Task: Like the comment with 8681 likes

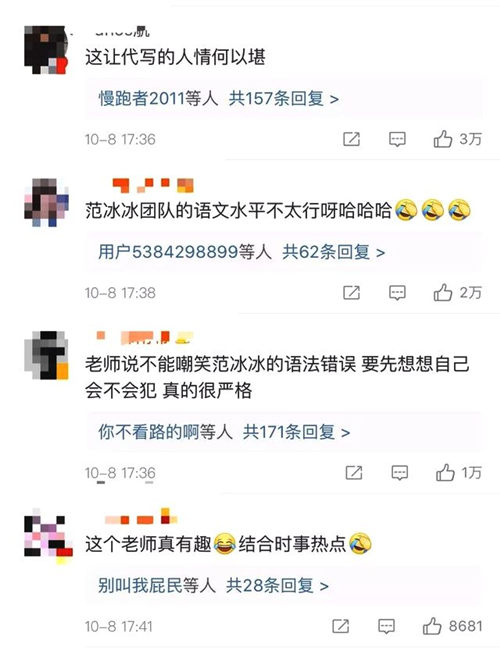Action: tap(432, 626)
